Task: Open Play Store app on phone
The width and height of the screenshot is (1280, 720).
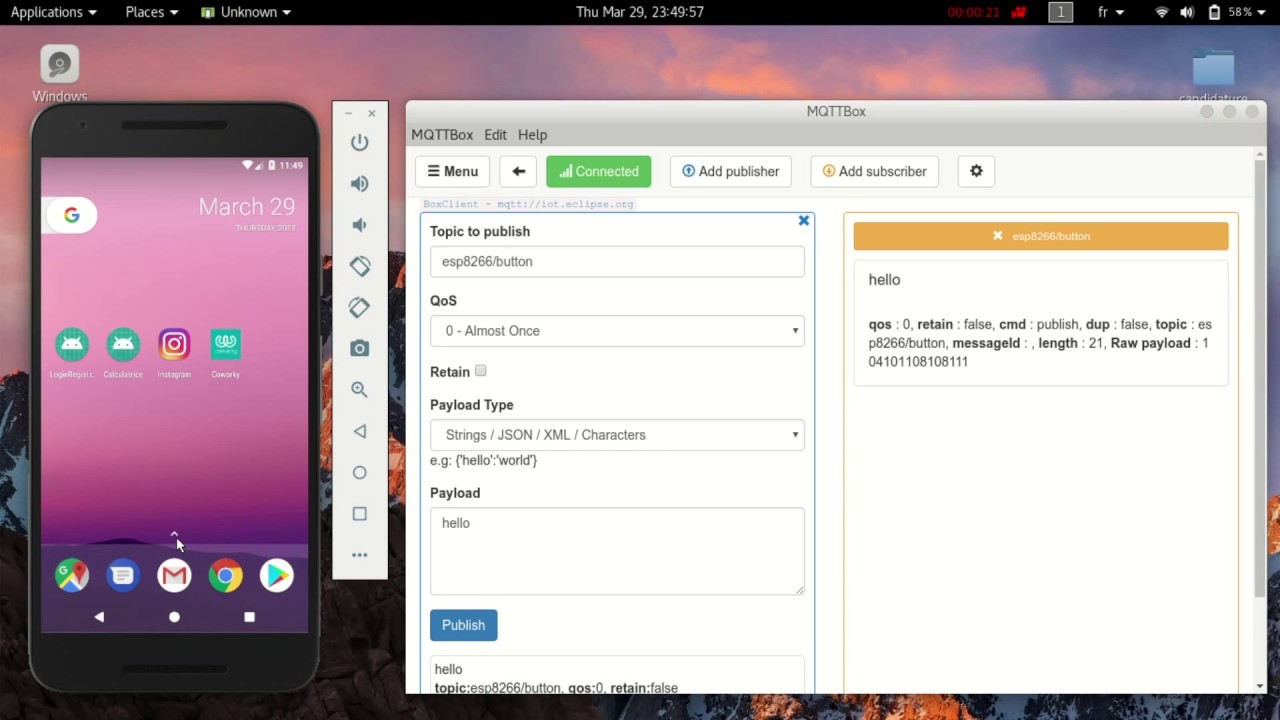Action: 277,575
